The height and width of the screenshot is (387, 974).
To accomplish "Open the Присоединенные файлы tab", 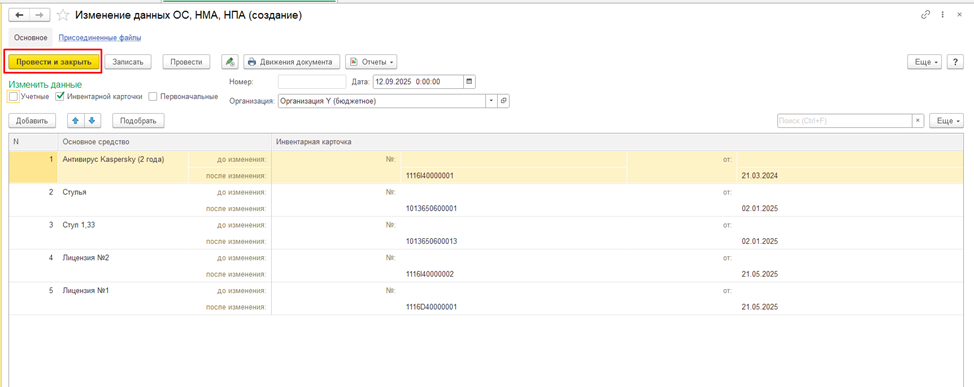I will (x=99, y=38).
